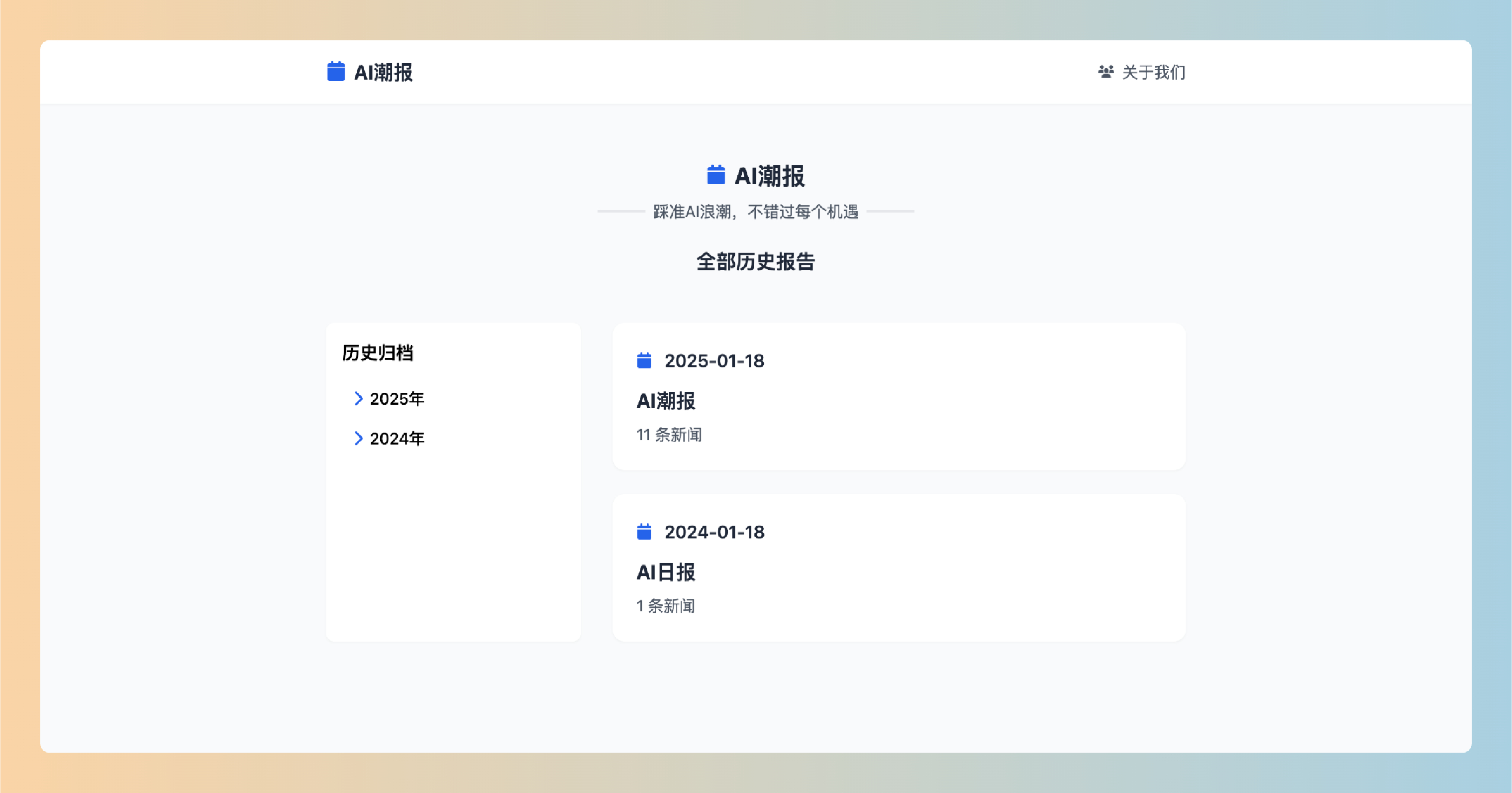
Task: Open the AI日报 report title
Action: [x=666, y=571]
